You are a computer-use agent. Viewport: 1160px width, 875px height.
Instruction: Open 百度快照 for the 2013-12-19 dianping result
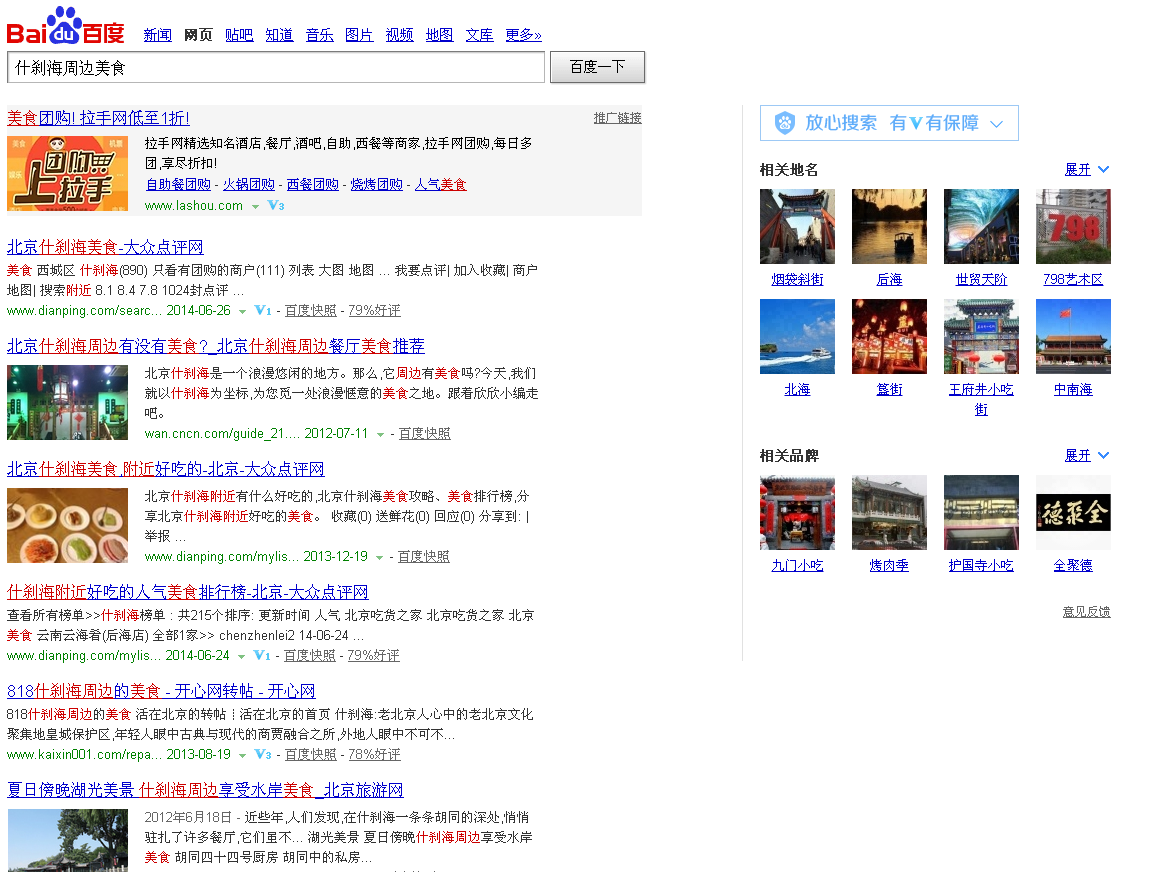tap(424, 556)
